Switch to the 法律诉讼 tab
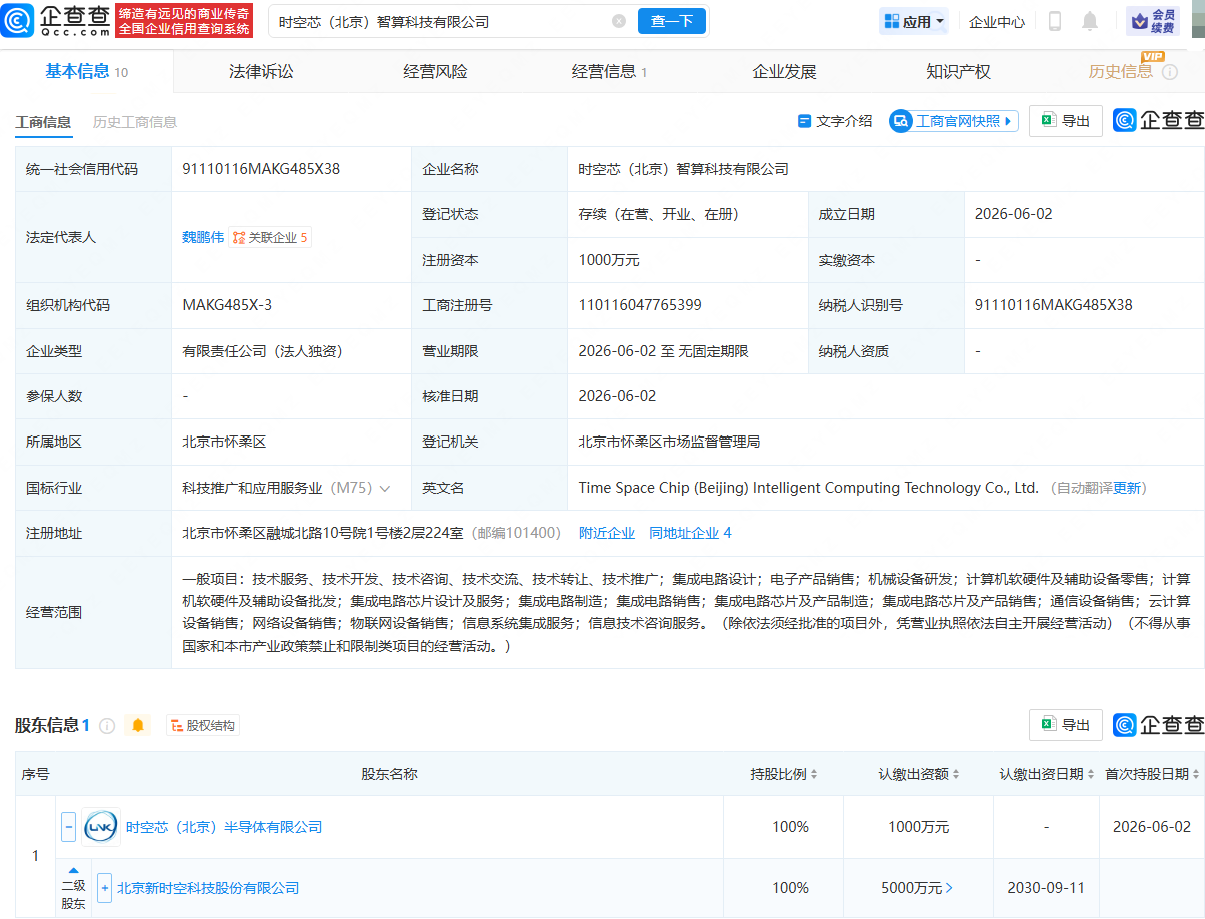This screenshot has width=1205, height=919. (261, 72)
